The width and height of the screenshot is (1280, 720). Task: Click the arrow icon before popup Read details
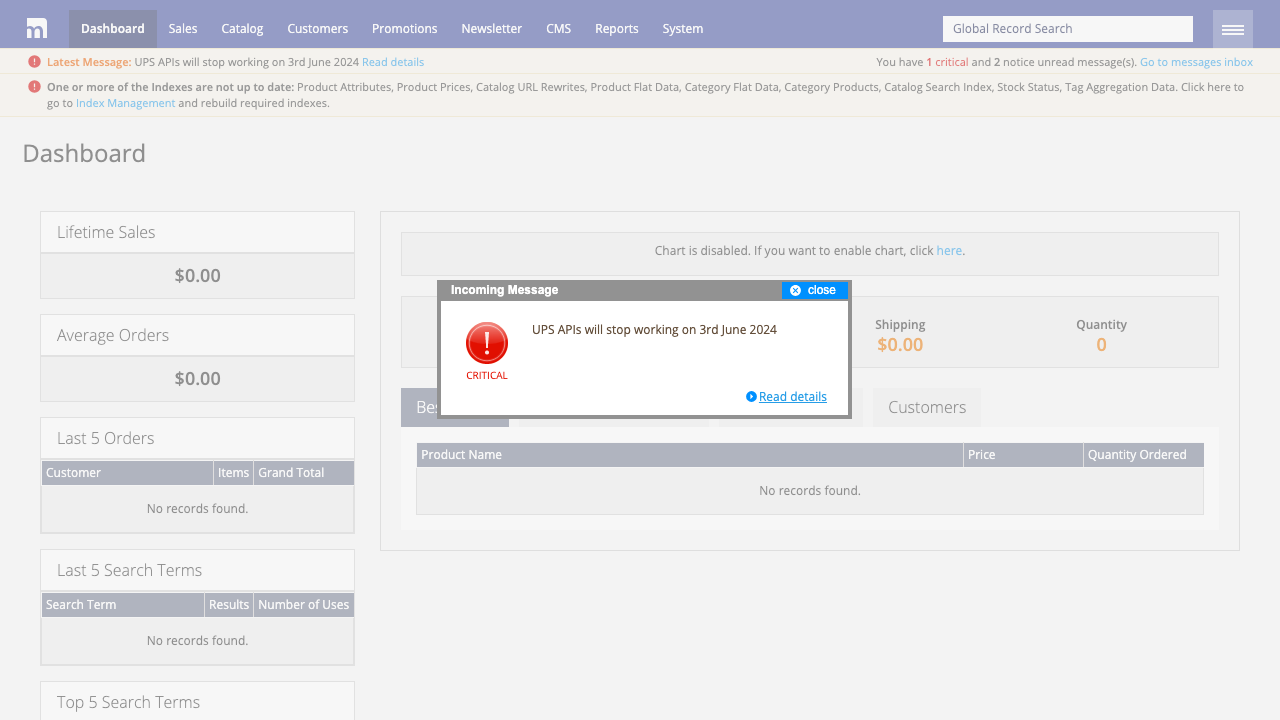tap(751, 397)
